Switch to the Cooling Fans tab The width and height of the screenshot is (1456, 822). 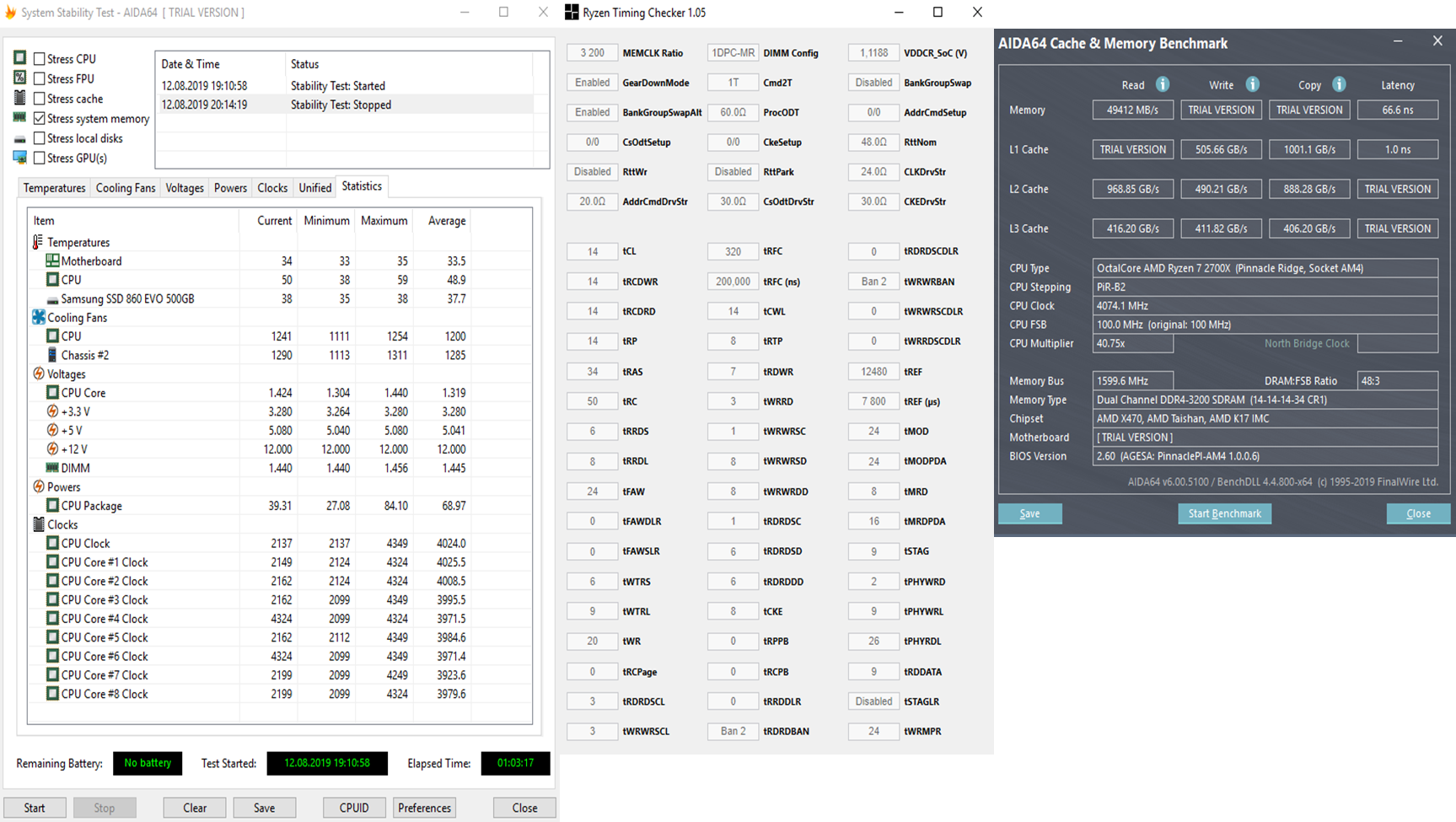(126, 188)
